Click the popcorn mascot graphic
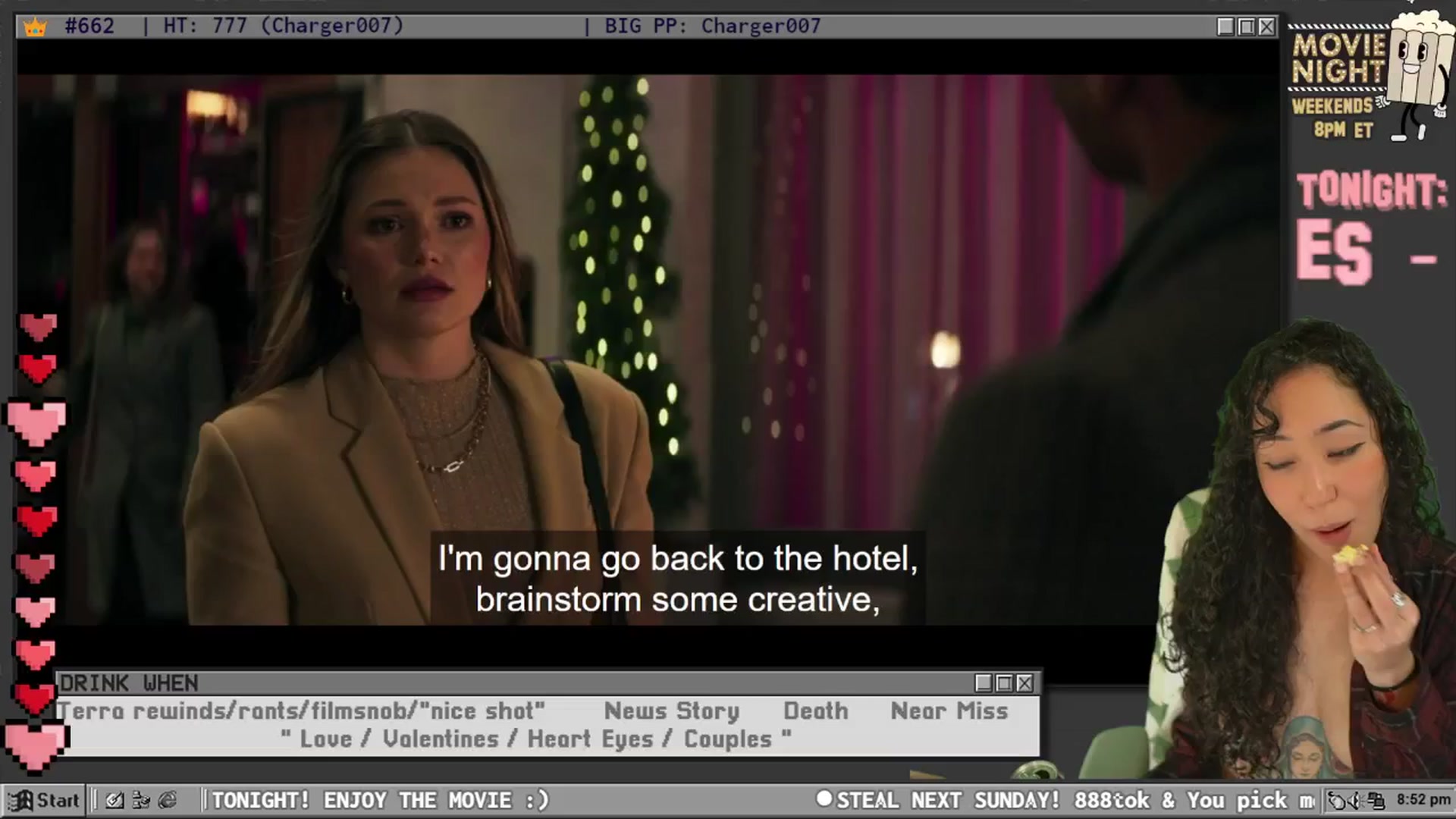Image resolution: width=1456 pixels, height=819 pixels. click(x=1417, y=74)
